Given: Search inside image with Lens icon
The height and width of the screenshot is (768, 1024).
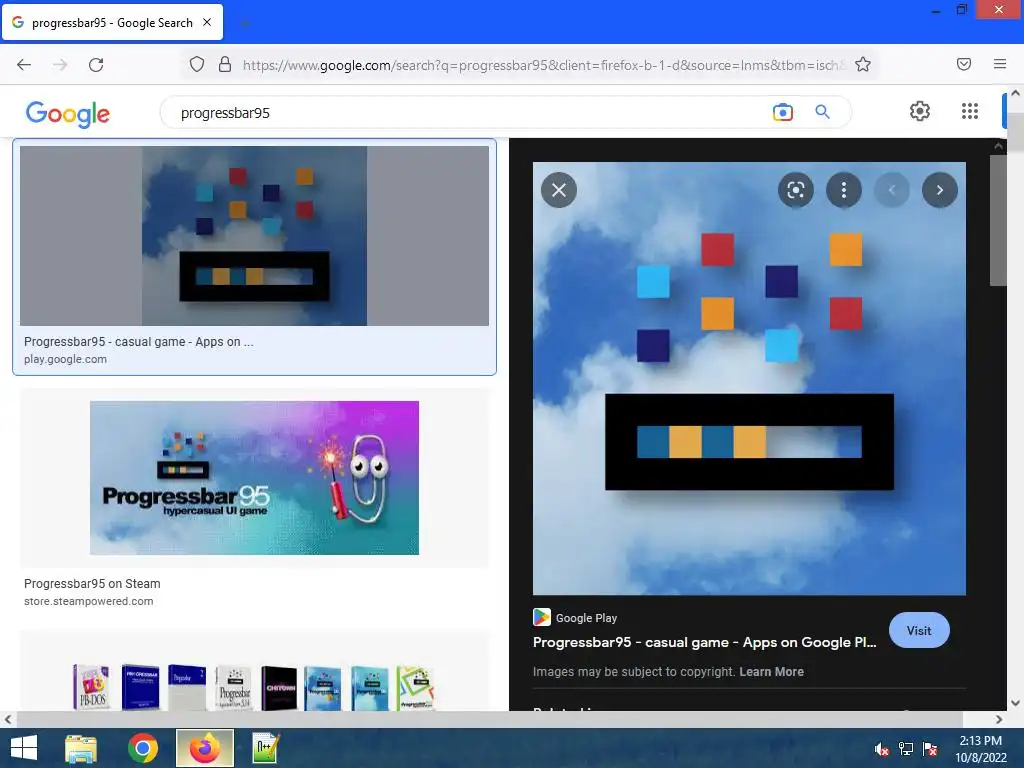Looking at the screenshot, I should (x=795, y=190).
